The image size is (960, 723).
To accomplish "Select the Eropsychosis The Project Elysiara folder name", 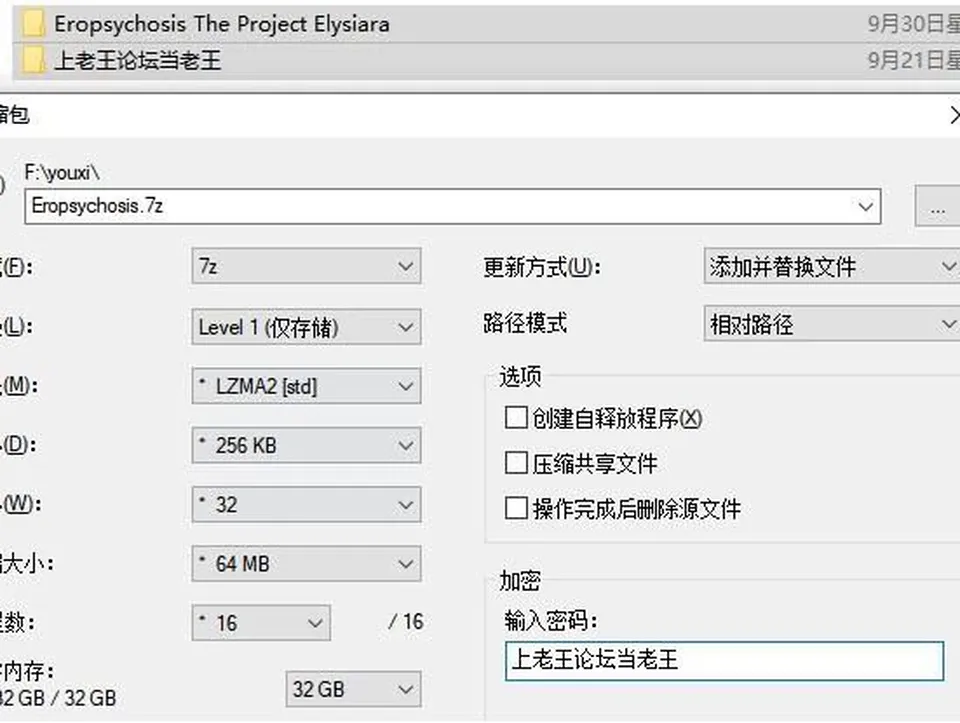I will tap(222, 24).
